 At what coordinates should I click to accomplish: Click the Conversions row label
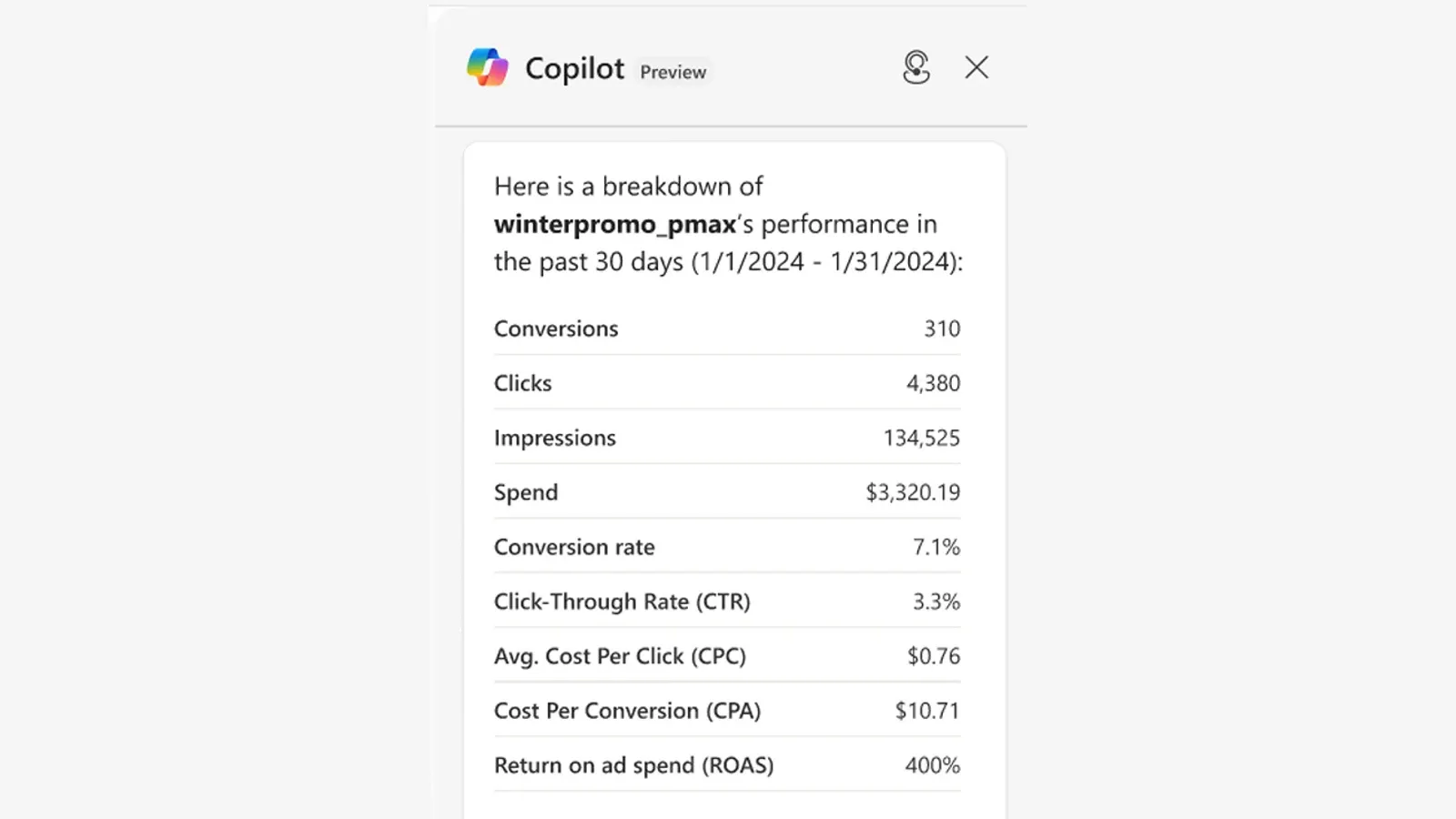pyautogui.click(x=556, y=329)
